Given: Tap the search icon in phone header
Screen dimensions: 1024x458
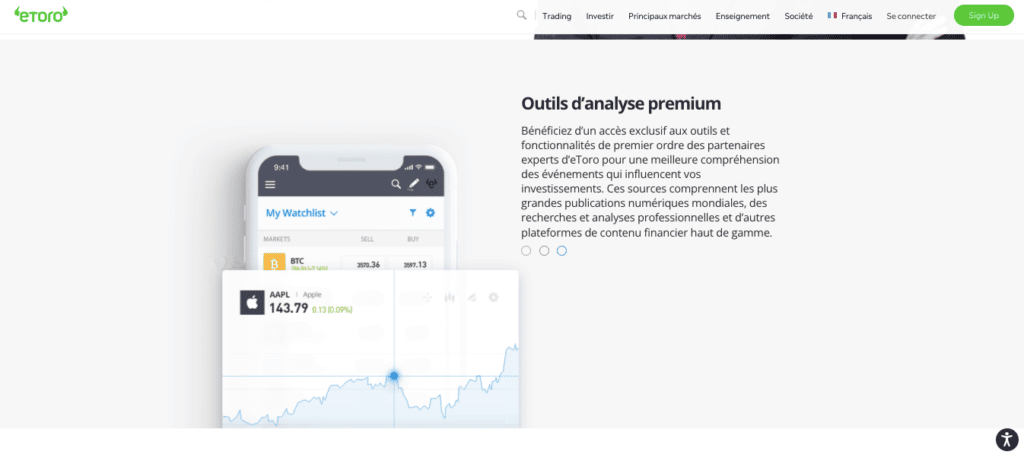Looking at the screenshot, I should [x=396, y=185].
